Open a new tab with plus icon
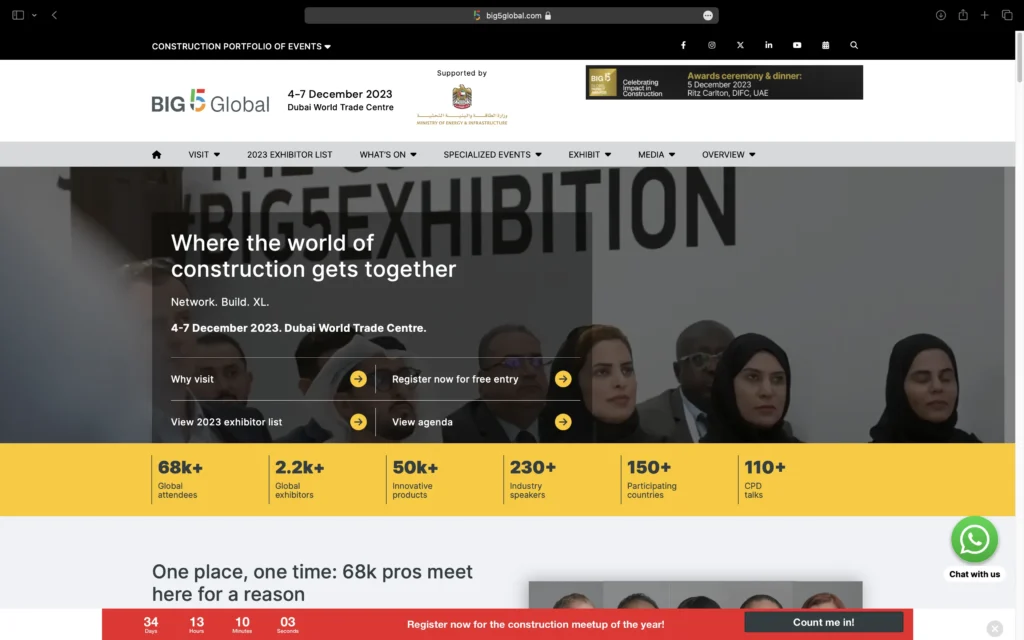 [984, 15]
